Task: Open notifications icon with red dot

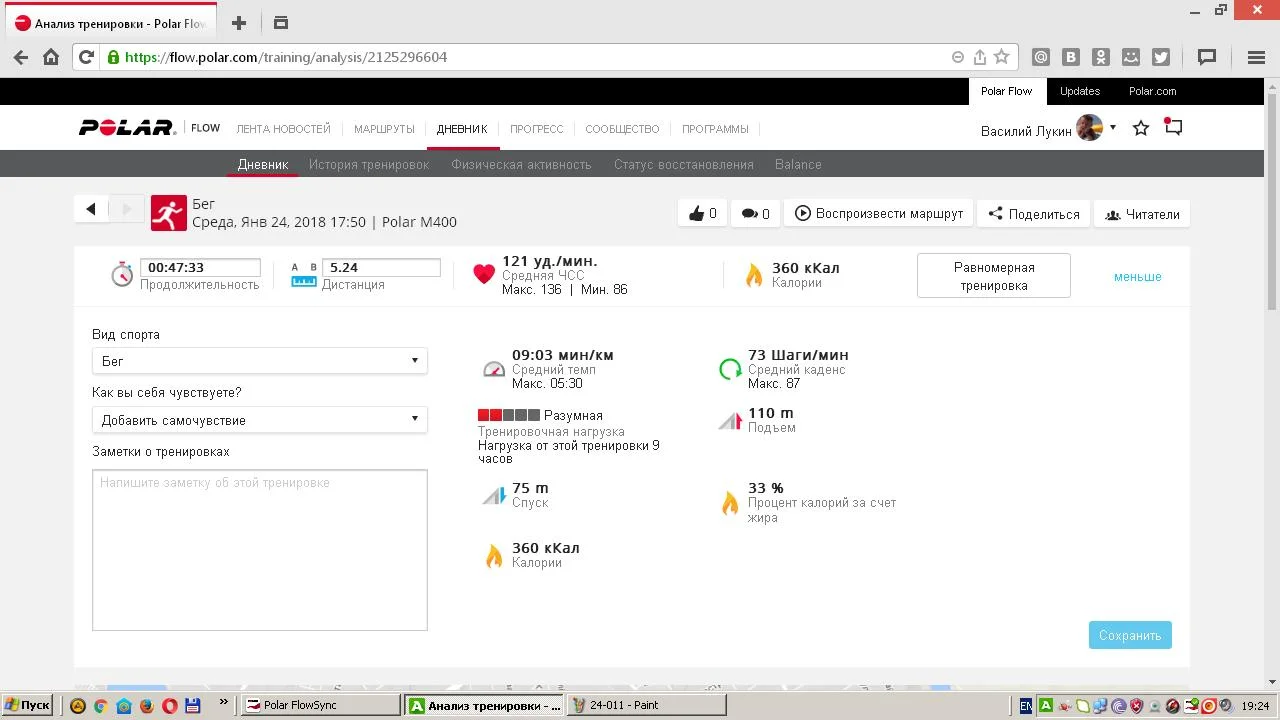Action: coord(1173,127)
